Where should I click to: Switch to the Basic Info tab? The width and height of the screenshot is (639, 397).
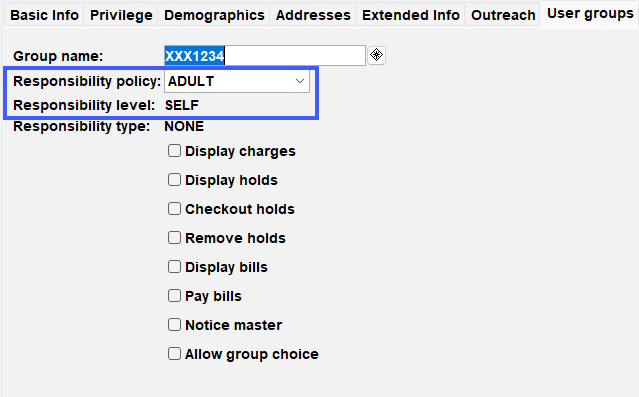[44, 15]
